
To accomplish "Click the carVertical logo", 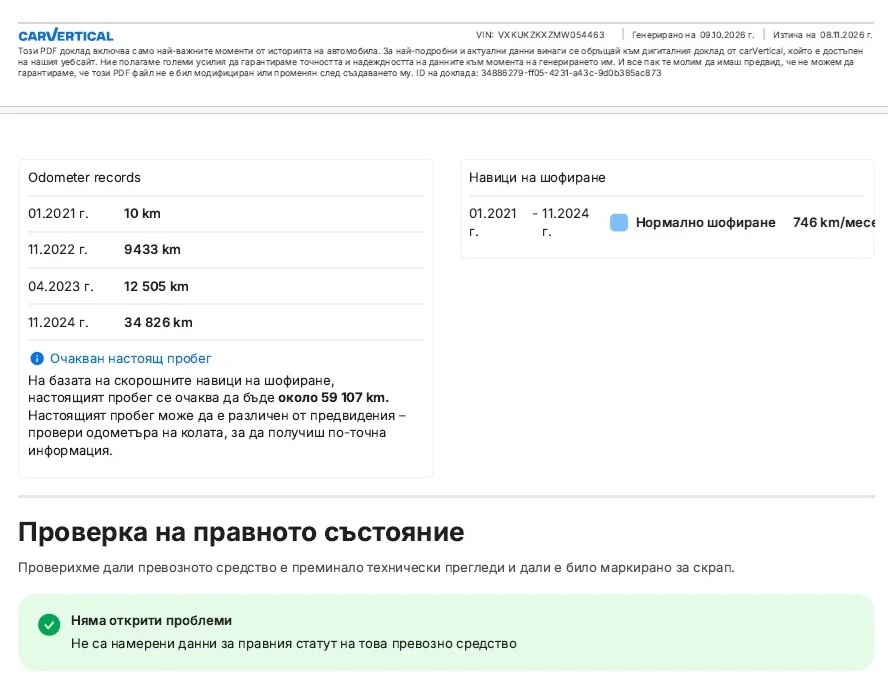I will click(66, 35).
